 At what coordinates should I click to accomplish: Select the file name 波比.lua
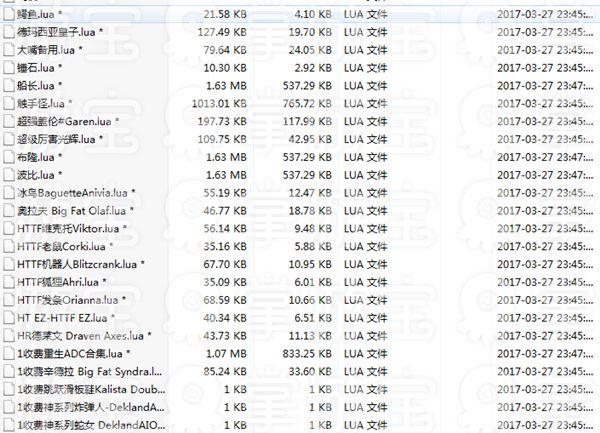tap(36, 175)
